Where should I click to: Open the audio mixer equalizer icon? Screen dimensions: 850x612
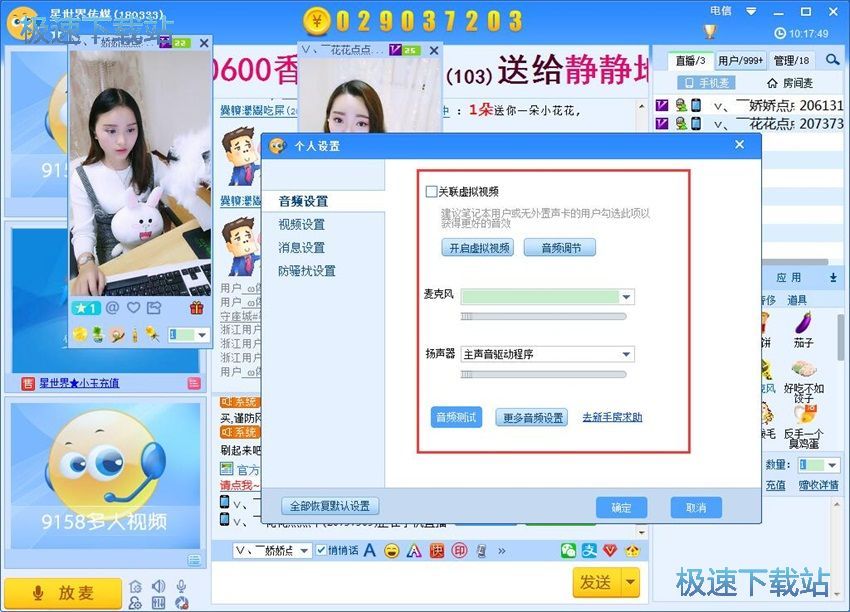click(x=158, y=603)
